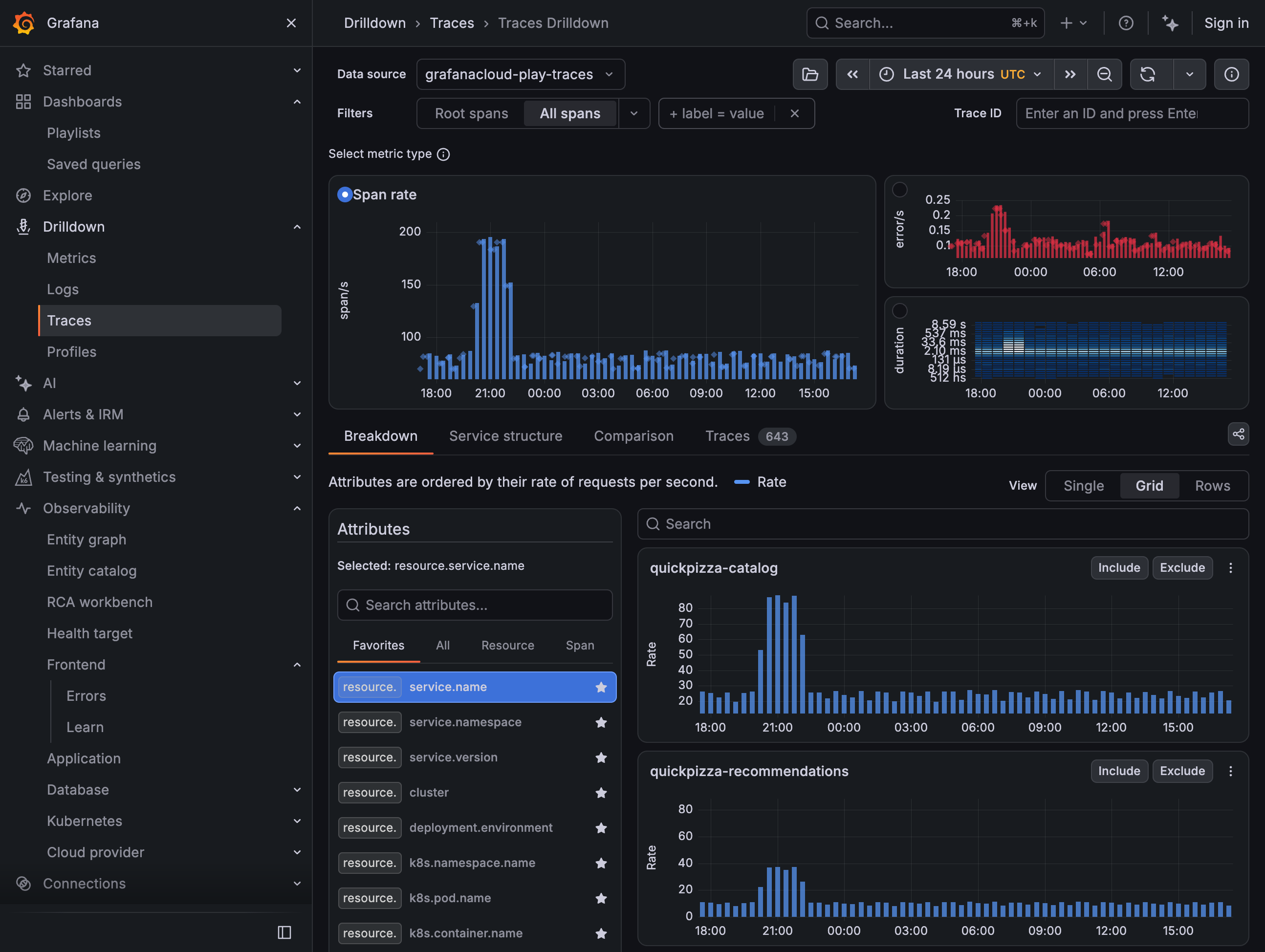
Task: Collapse the Drilldown section chevron
Action: coord(297,227)
